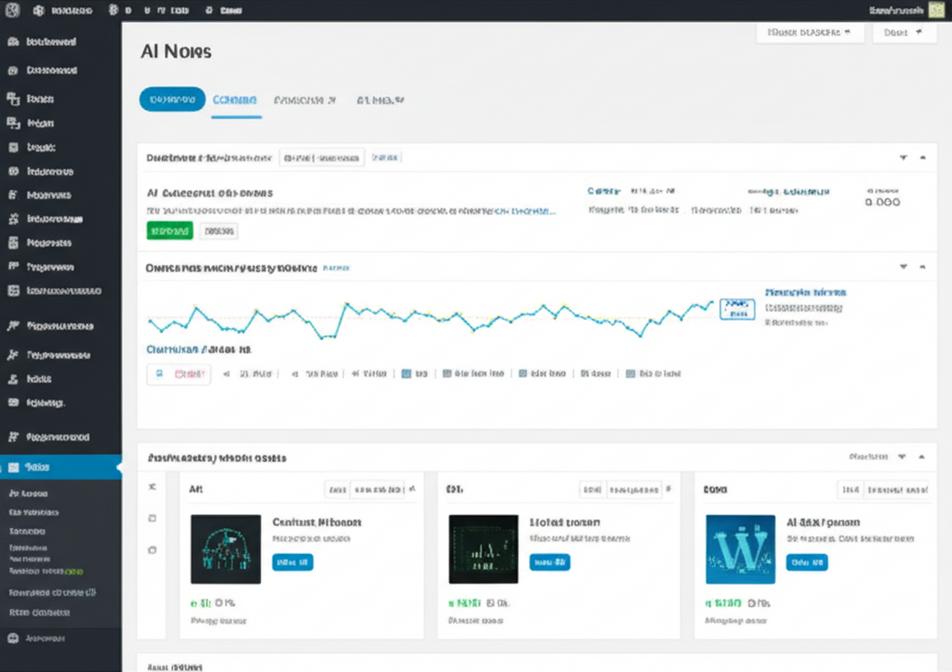Switch to the underlined second tab
The height and width of the screenshot is (672, 952).
(x=236, y=101)
